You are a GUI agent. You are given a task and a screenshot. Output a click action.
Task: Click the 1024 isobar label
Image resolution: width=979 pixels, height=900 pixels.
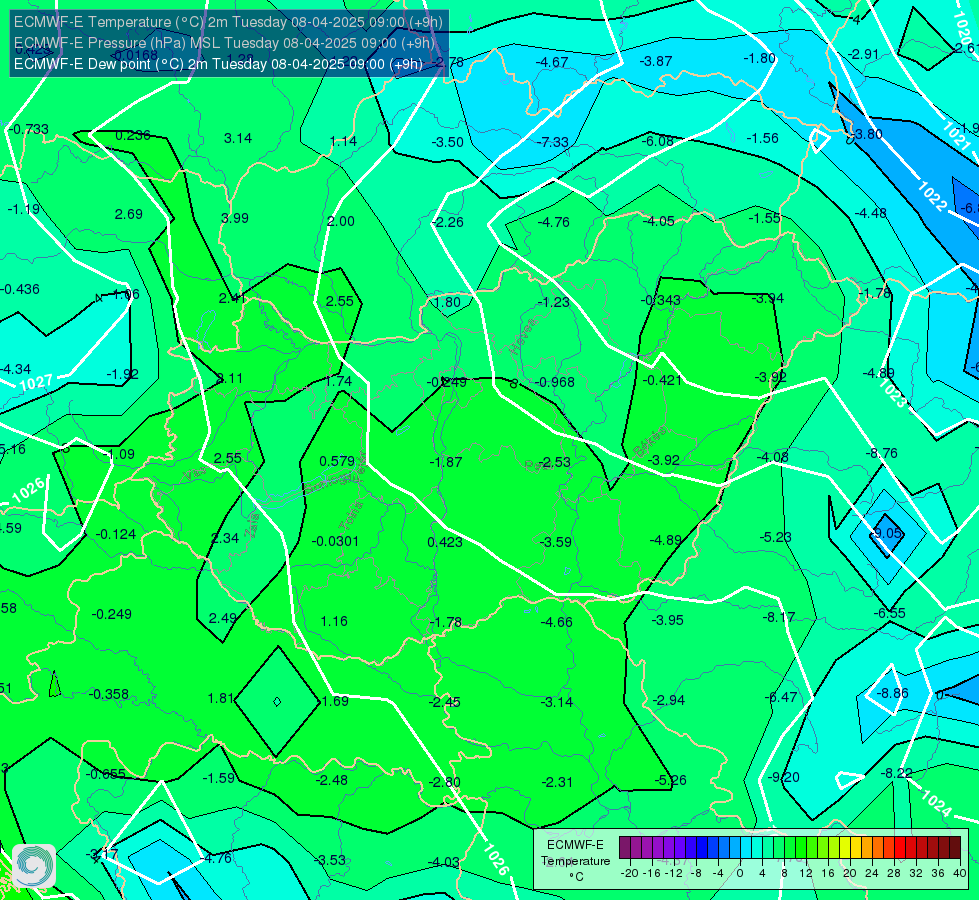tap(936, 803)
